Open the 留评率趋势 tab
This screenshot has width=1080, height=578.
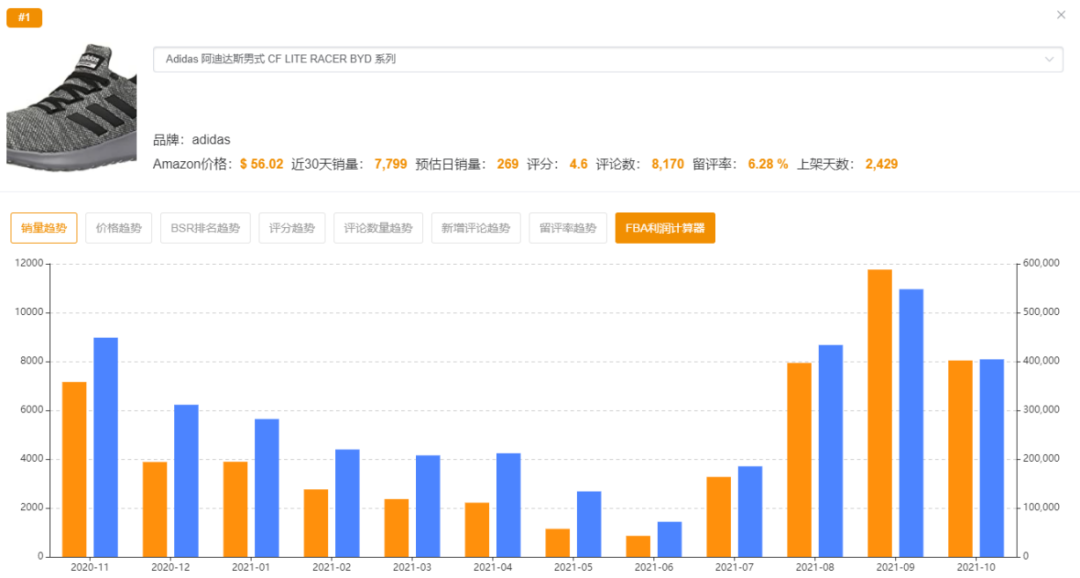(x=568, y=228)
